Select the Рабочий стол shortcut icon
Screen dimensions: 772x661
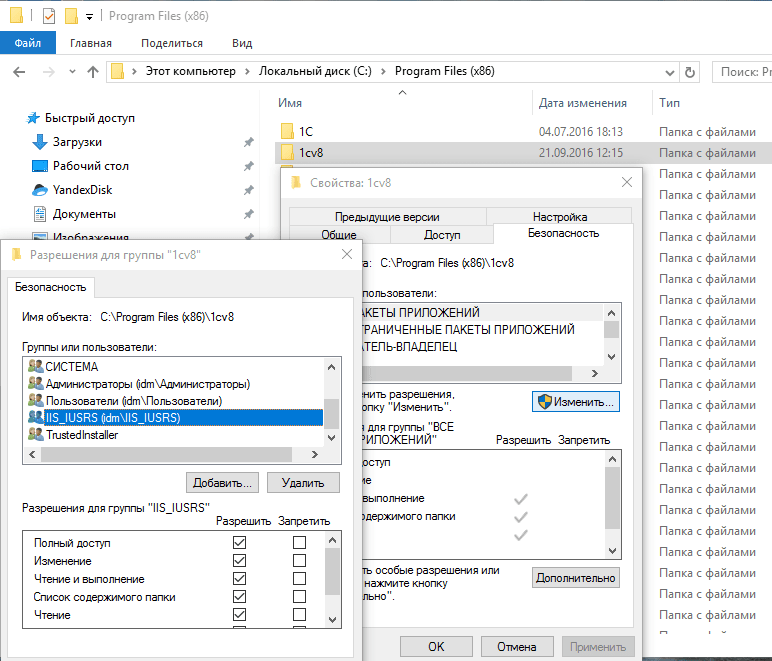(x=40, y=166)
